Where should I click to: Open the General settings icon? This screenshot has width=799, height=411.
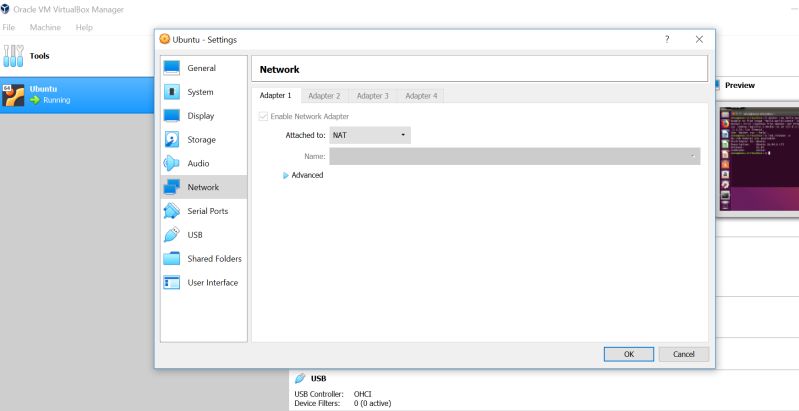tap(172, 68)
